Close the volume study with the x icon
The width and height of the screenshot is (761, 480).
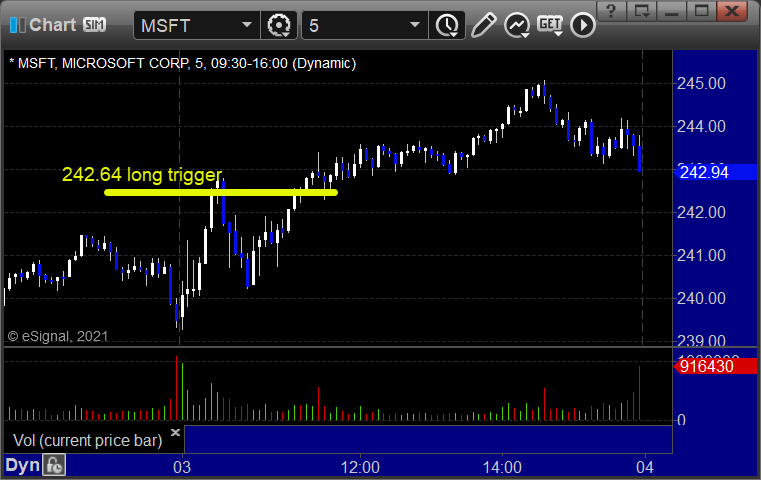pyautogui.click(x=175, y=432)
